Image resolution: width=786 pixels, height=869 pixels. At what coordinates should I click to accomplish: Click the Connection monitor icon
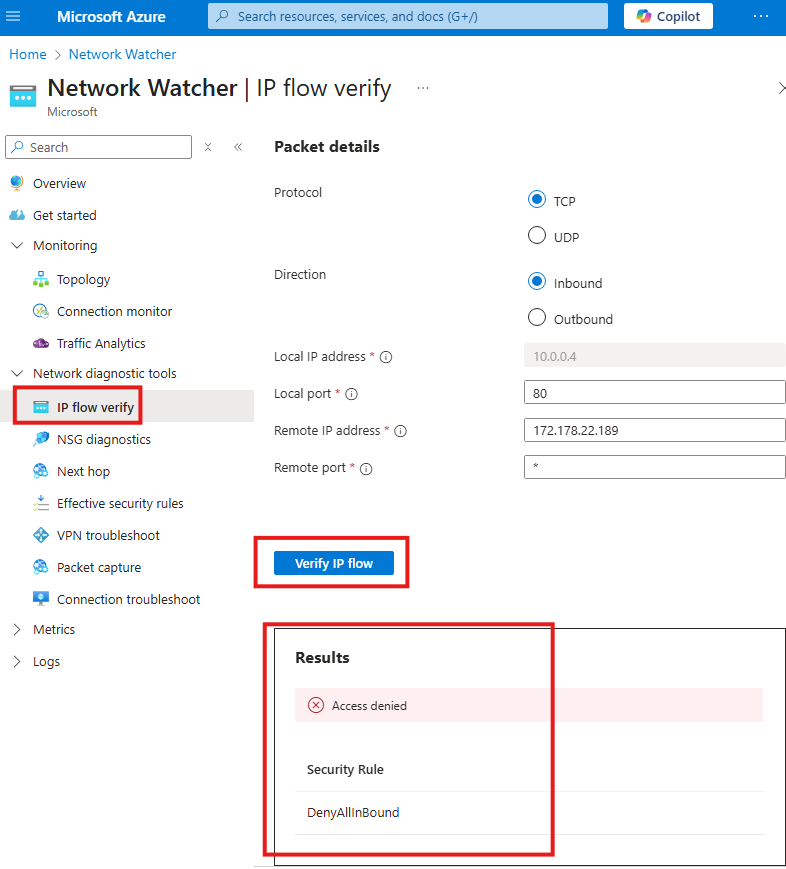[40, 311]
